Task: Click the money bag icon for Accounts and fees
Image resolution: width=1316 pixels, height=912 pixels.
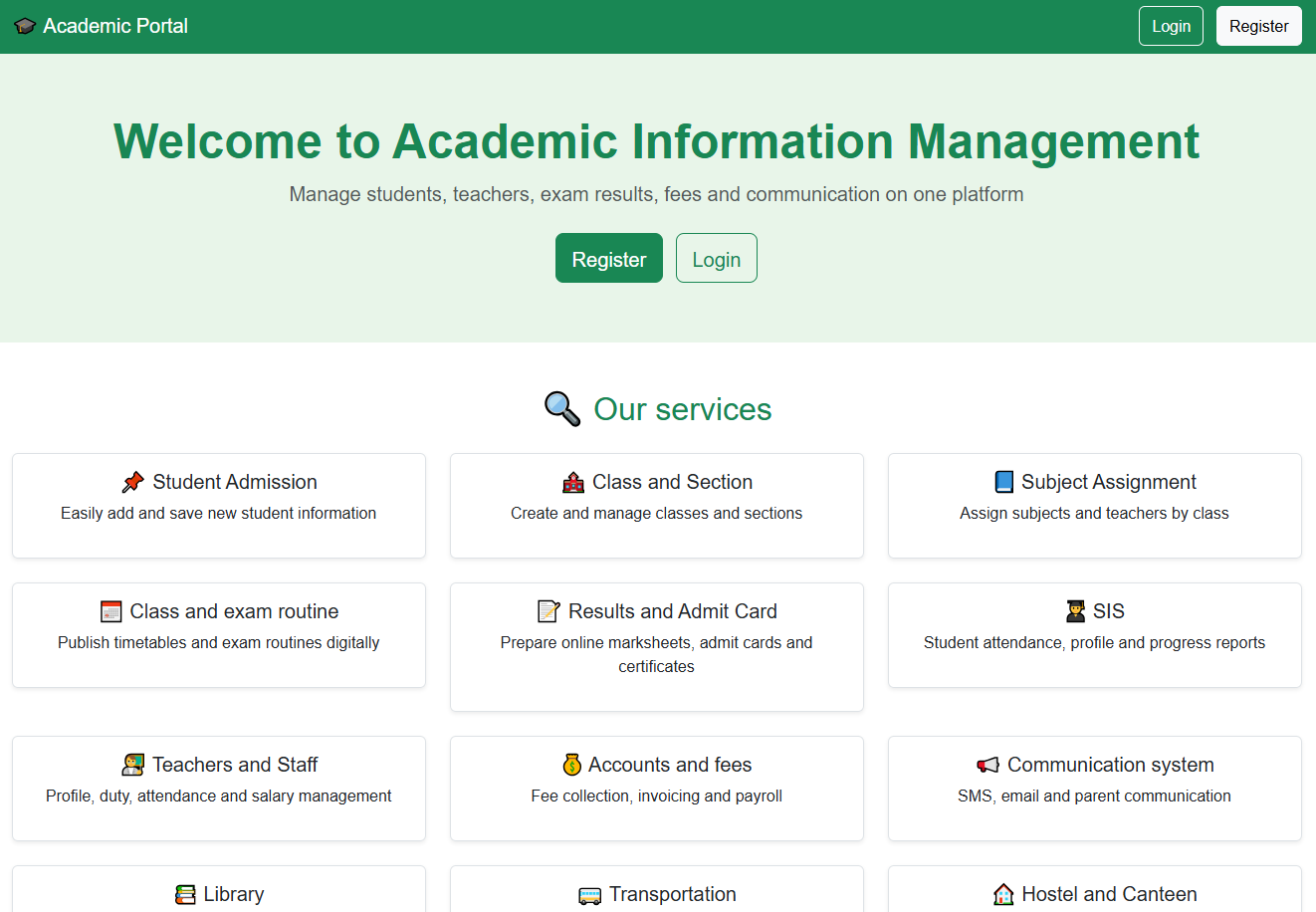Action: tap(570, 765)
